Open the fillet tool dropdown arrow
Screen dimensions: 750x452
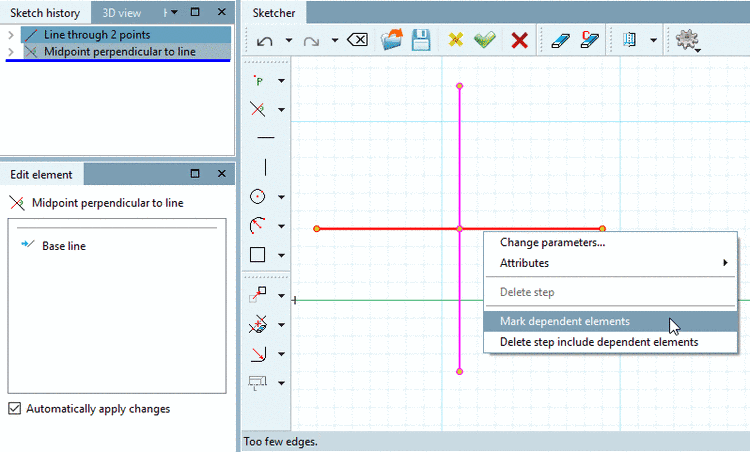pyautogui.click(x=281, y=354)
